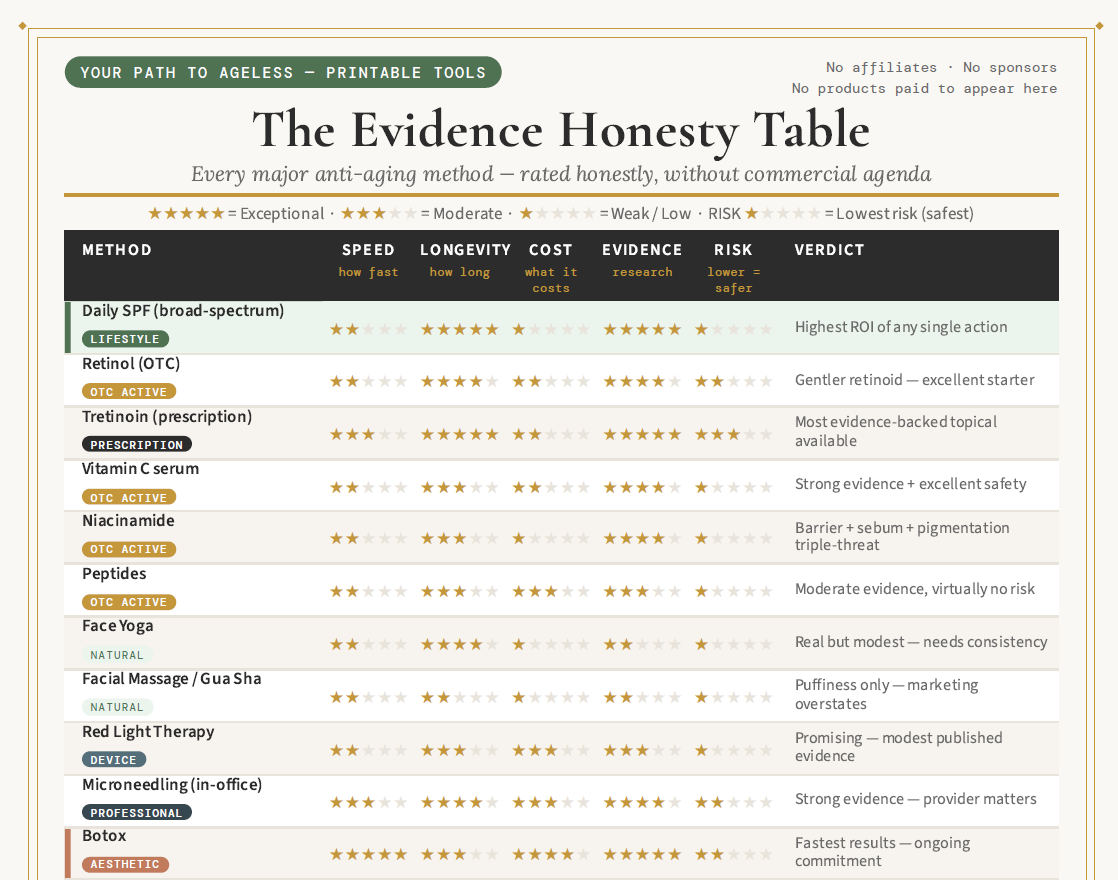Click the Daily SPF evidence star rating

tap(642, 329)
